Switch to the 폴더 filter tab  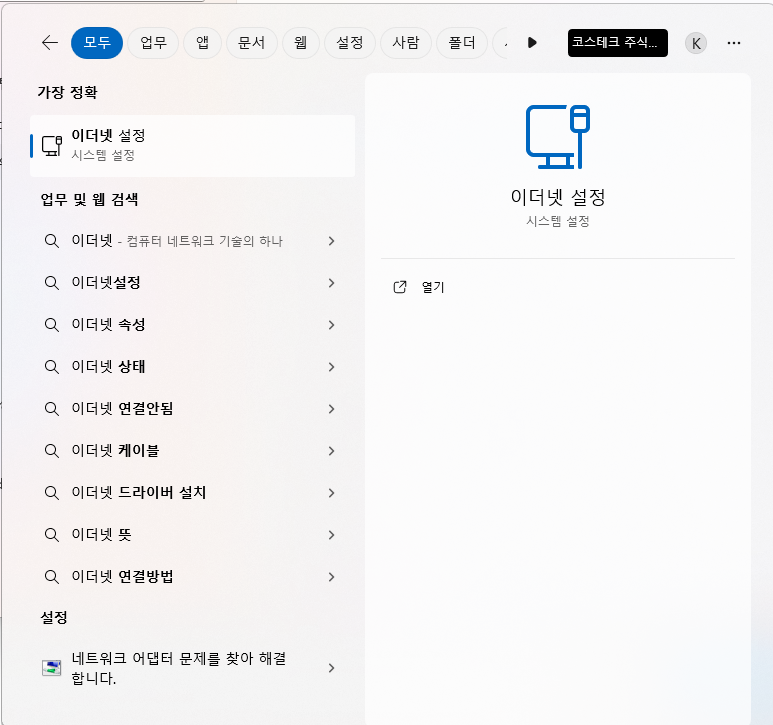point(462,43)
